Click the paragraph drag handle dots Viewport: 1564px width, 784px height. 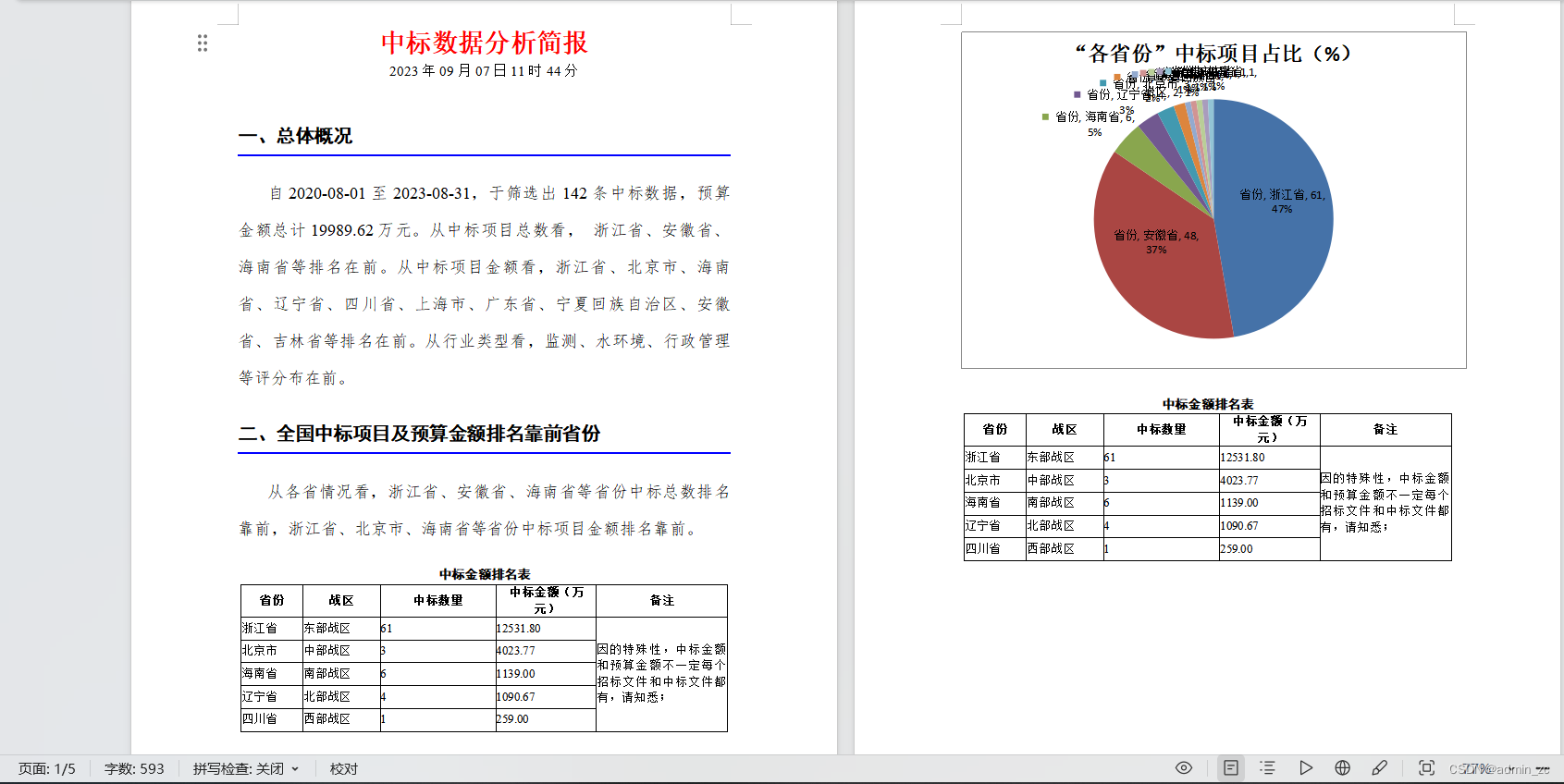click(x=203, y=43)
